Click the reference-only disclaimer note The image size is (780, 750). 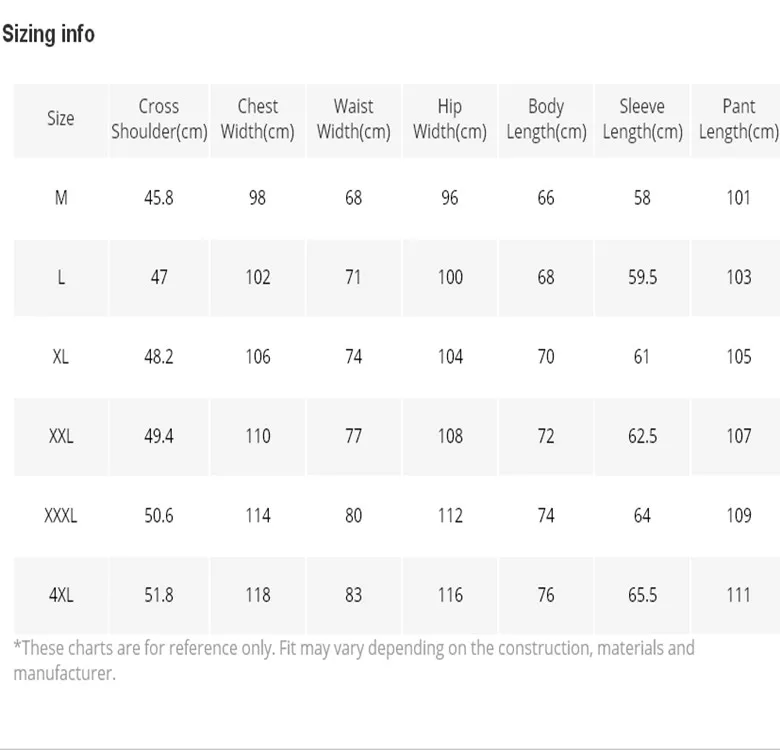click(x=353, y=660)
